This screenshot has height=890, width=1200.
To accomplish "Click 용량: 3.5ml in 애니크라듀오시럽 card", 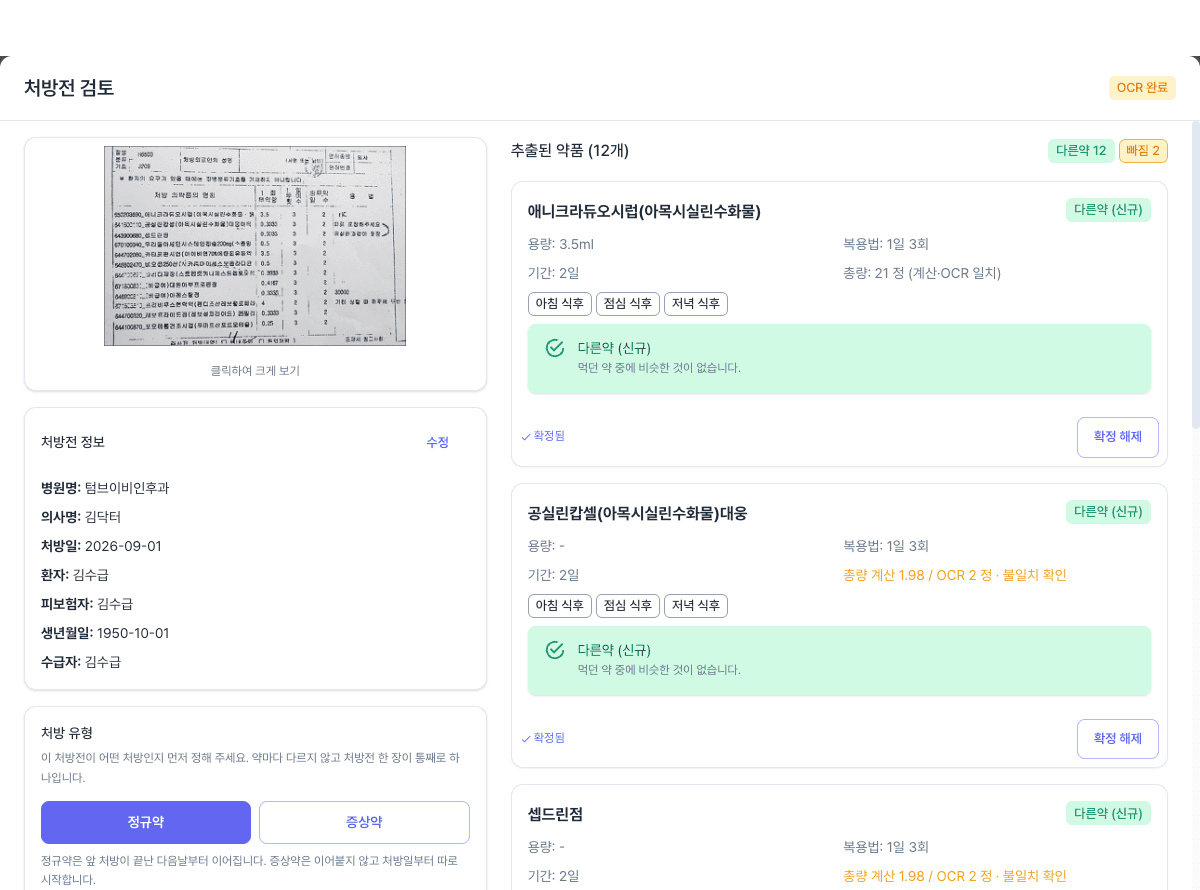I will 561,244.
